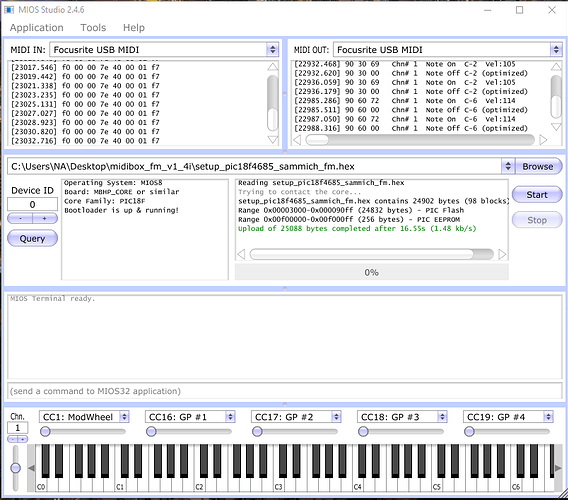
Task: Click MIDI OUT log entry at 22988.316
Action: 411,128
